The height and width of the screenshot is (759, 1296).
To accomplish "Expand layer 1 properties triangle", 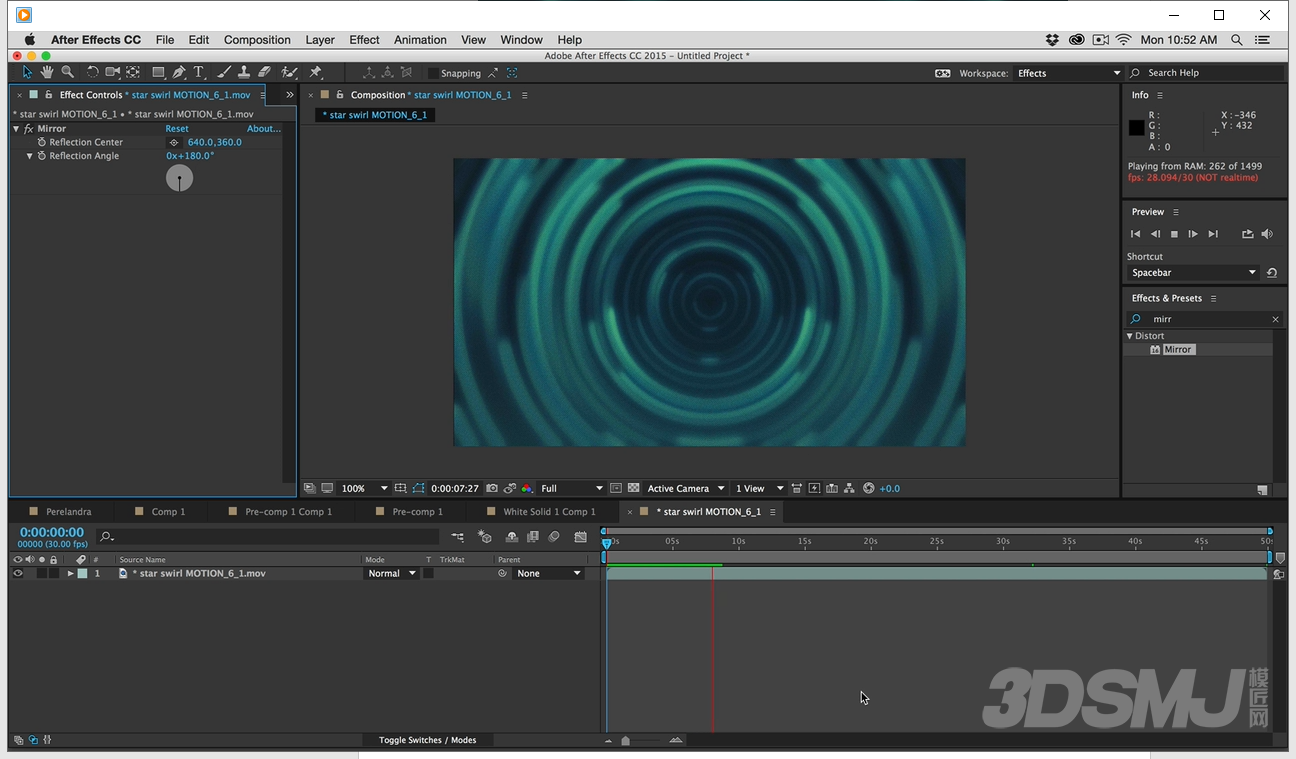I will click(70, 573).
